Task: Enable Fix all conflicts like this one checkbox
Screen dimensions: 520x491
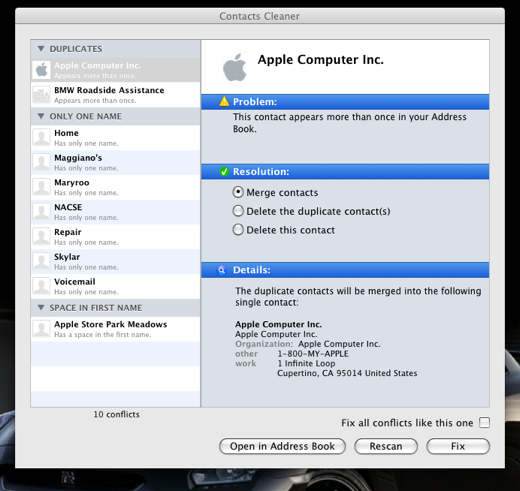Action: 484,423
